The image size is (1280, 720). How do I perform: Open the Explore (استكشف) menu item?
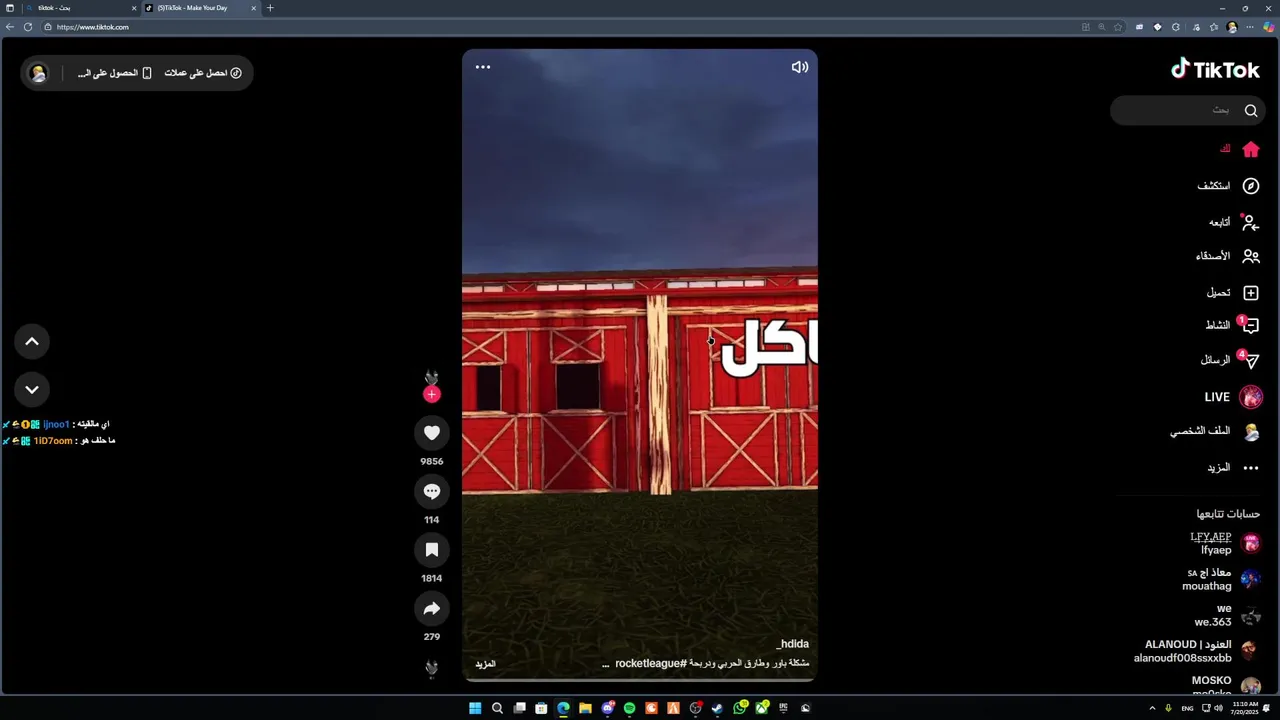click(x=1228, y=186)
